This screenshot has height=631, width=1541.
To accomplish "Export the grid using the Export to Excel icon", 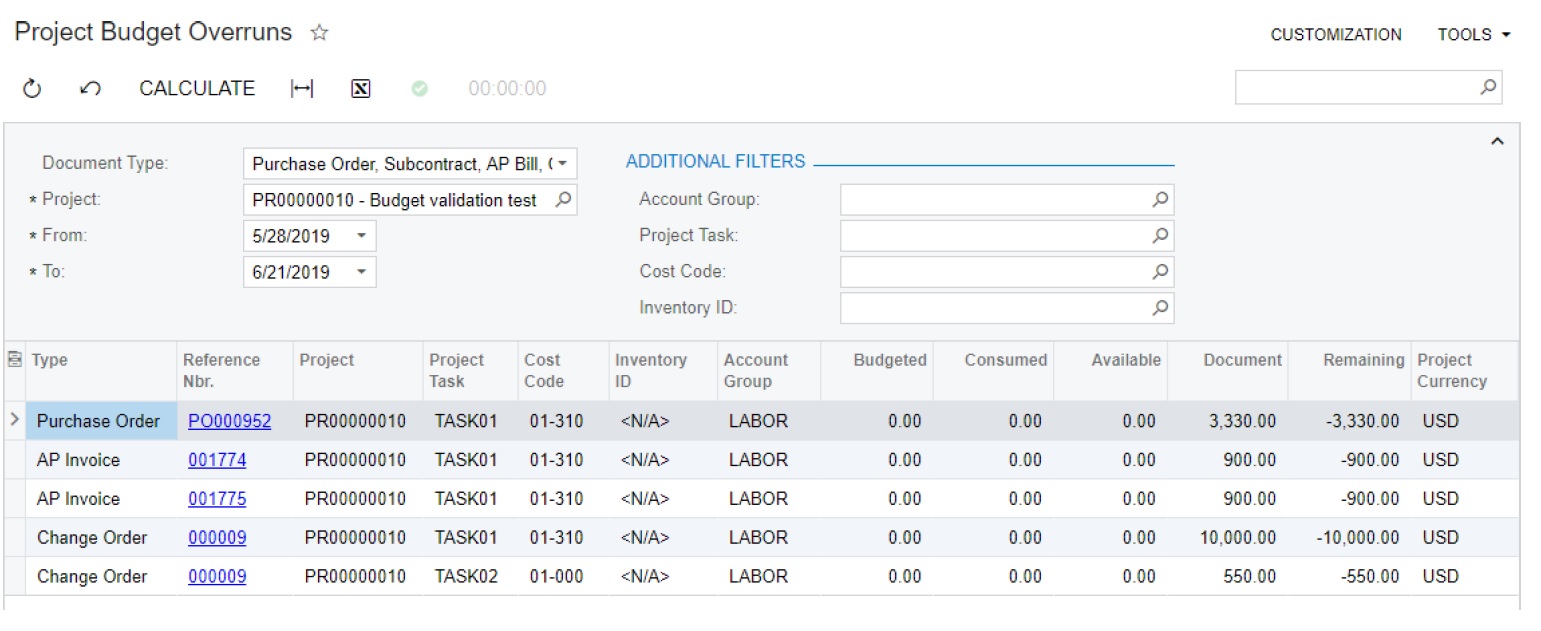I will pos(359,88).
